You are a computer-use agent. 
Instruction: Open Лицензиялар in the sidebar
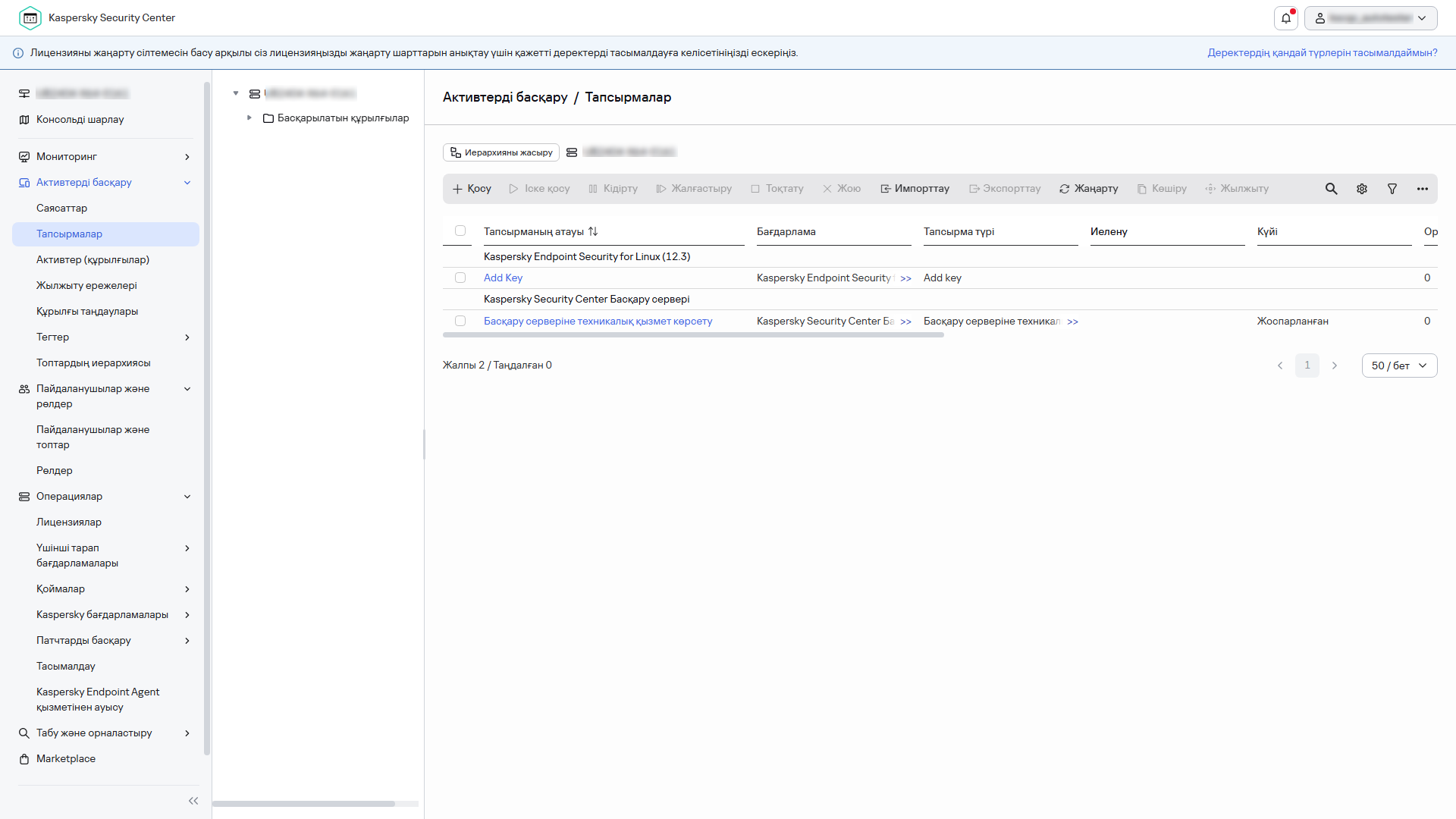coord(68,522)
